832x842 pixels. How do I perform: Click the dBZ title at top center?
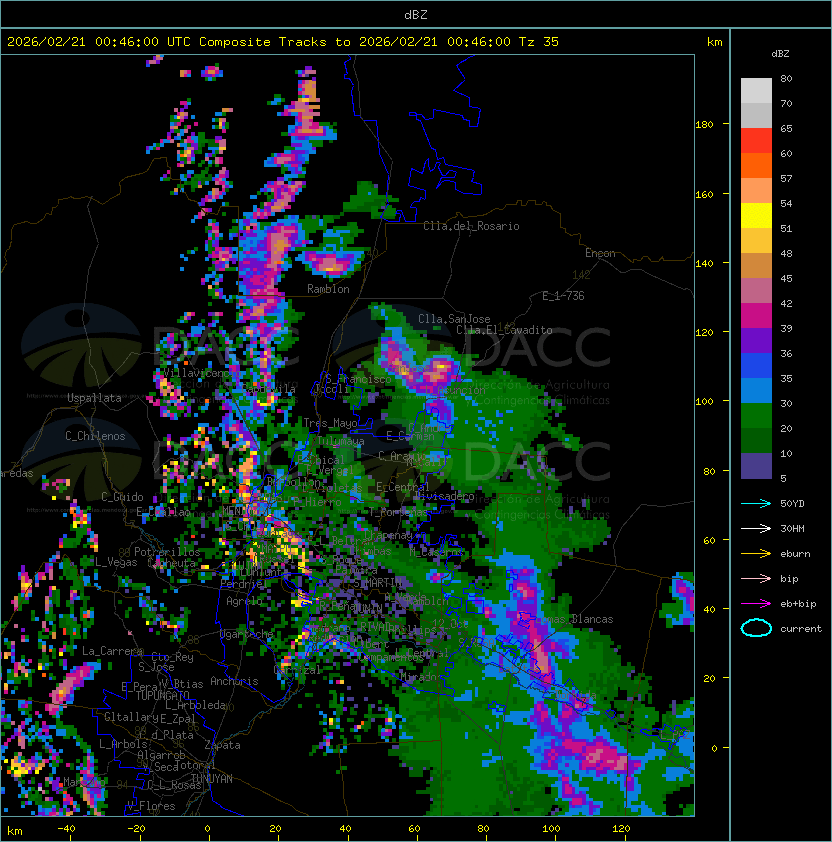pos(416,14)
